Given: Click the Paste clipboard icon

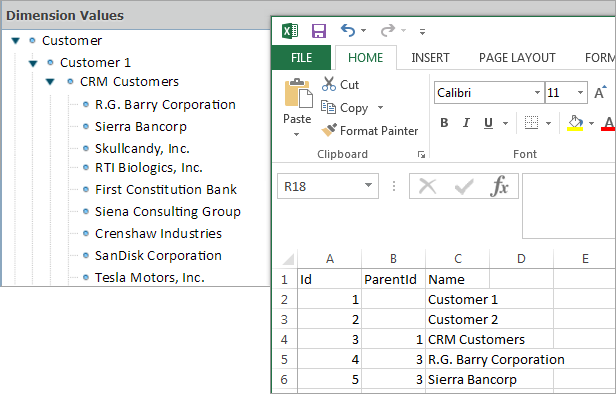Looking at the screenshot, I should point(298,93).
